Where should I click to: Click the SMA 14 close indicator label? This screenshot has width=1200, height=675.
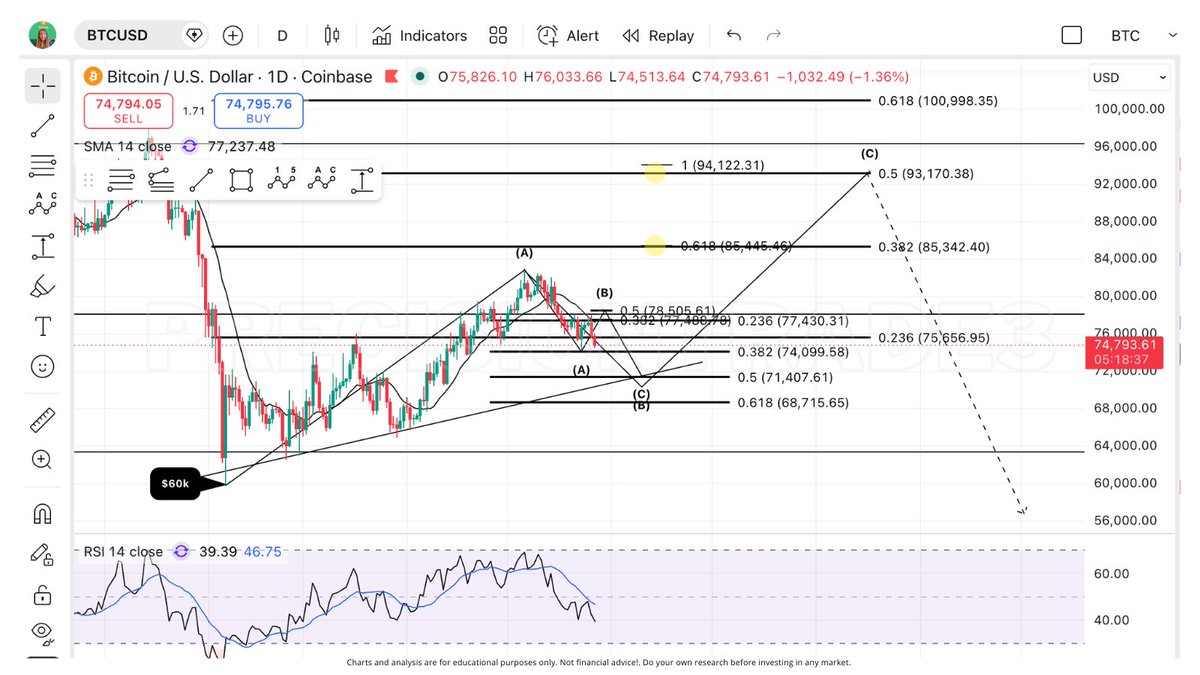[127, 146]
